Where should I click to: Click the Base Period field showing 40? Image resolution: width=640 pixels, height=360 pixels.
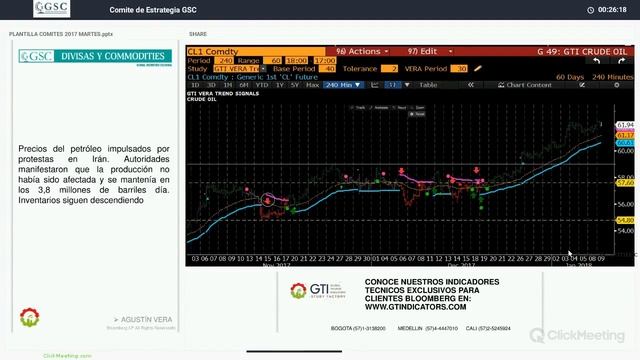327,69
